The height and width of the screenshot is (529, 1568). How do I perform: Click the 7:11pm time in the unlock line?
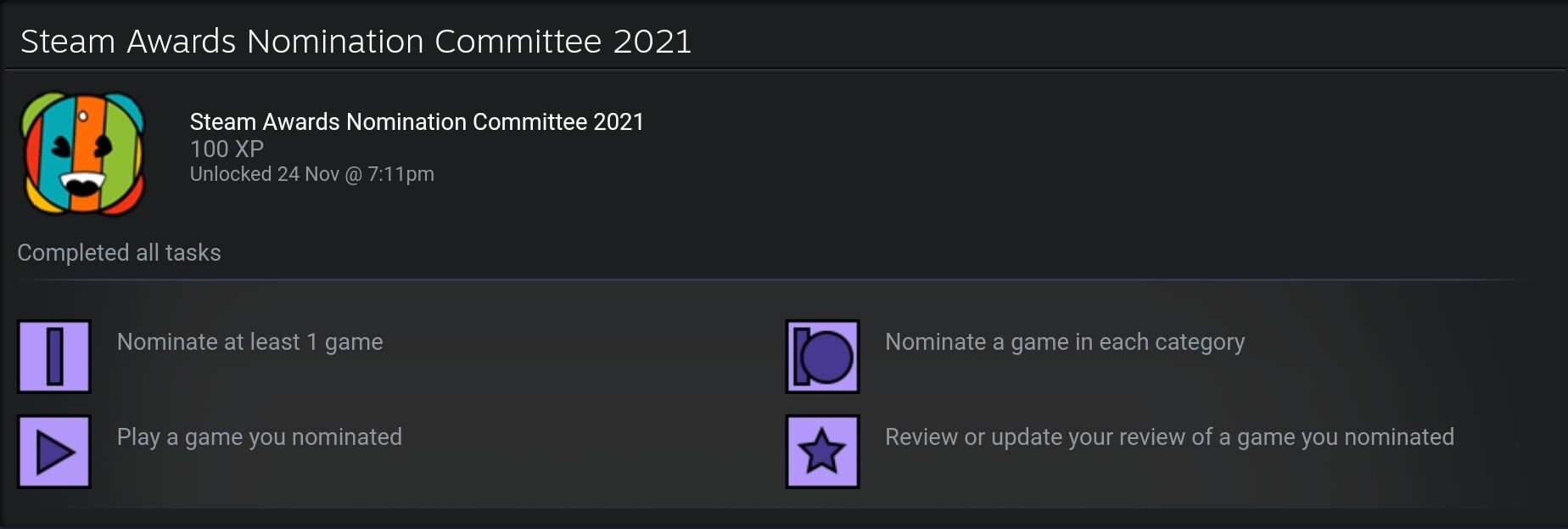(400, 174)
